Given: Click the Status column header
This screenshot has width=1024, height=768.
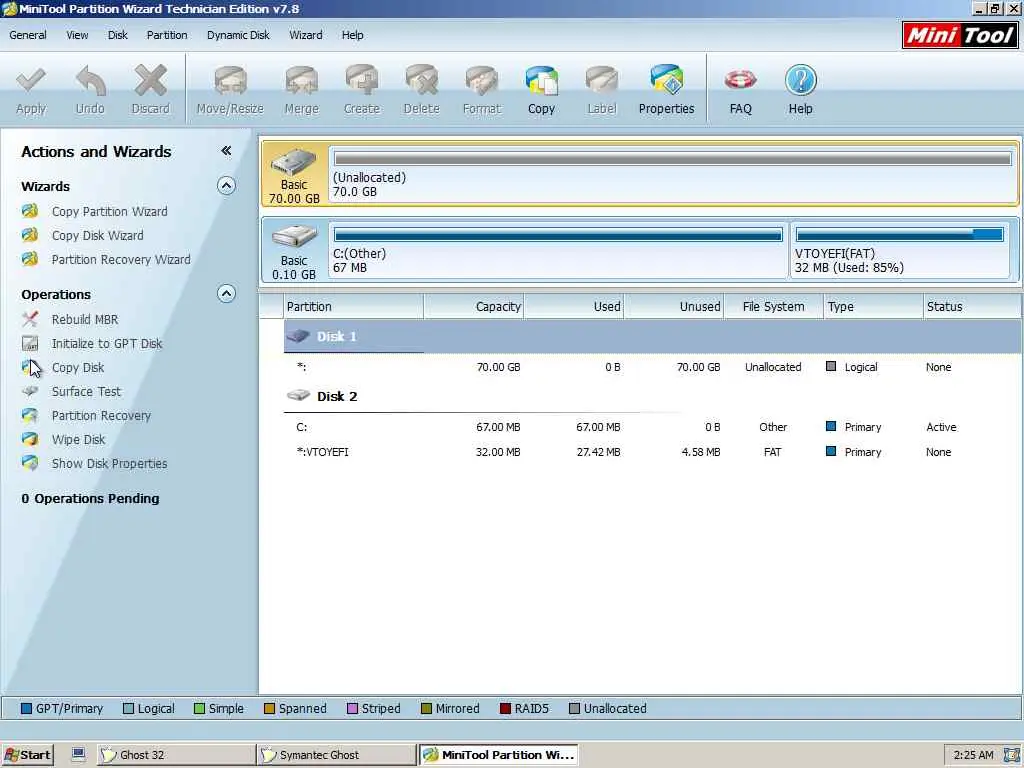Looking at the screenshot, I should click(972, 306).
